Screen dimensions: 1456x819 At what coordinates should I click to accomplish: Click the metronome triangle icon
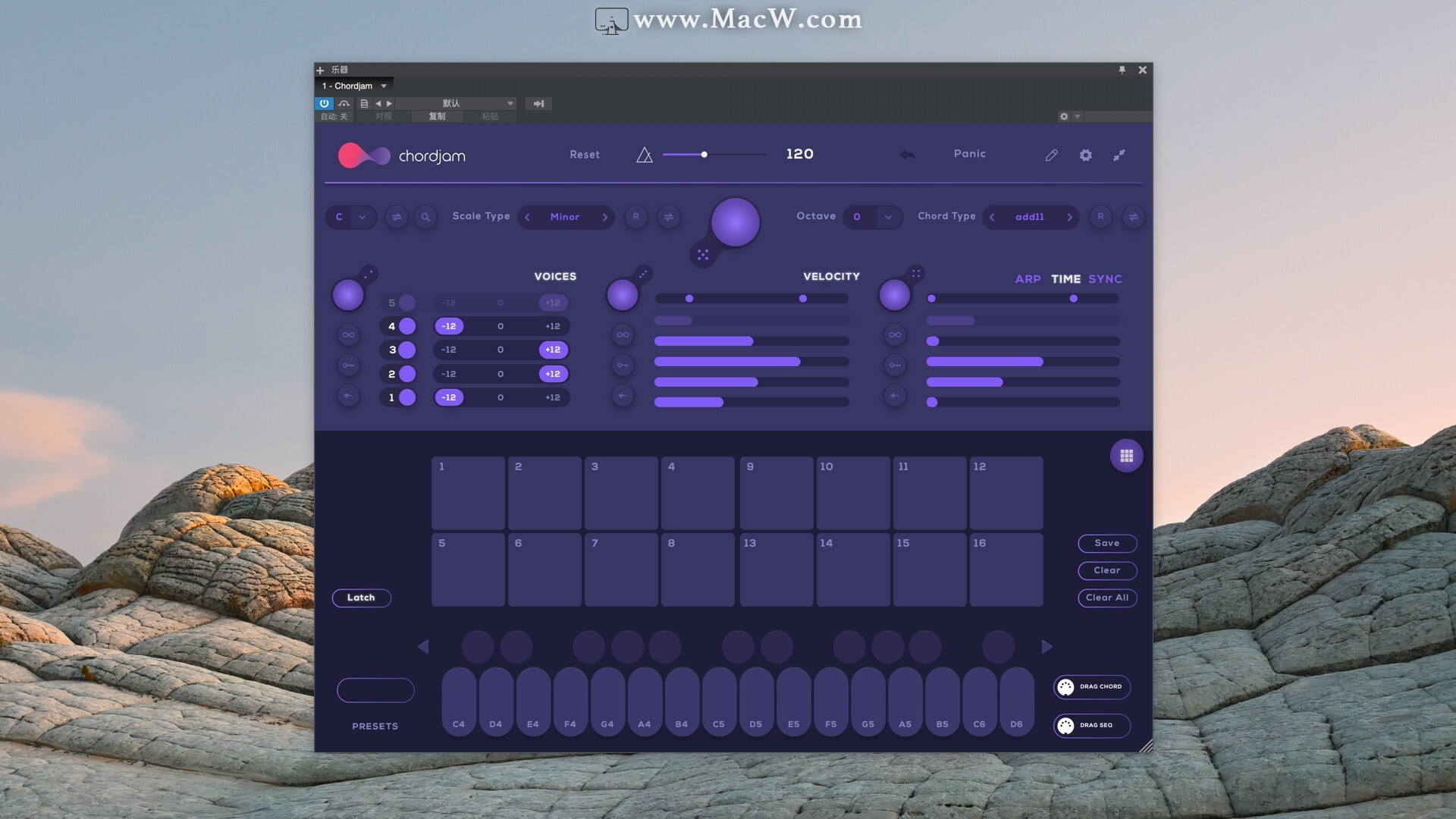[644, 155]
